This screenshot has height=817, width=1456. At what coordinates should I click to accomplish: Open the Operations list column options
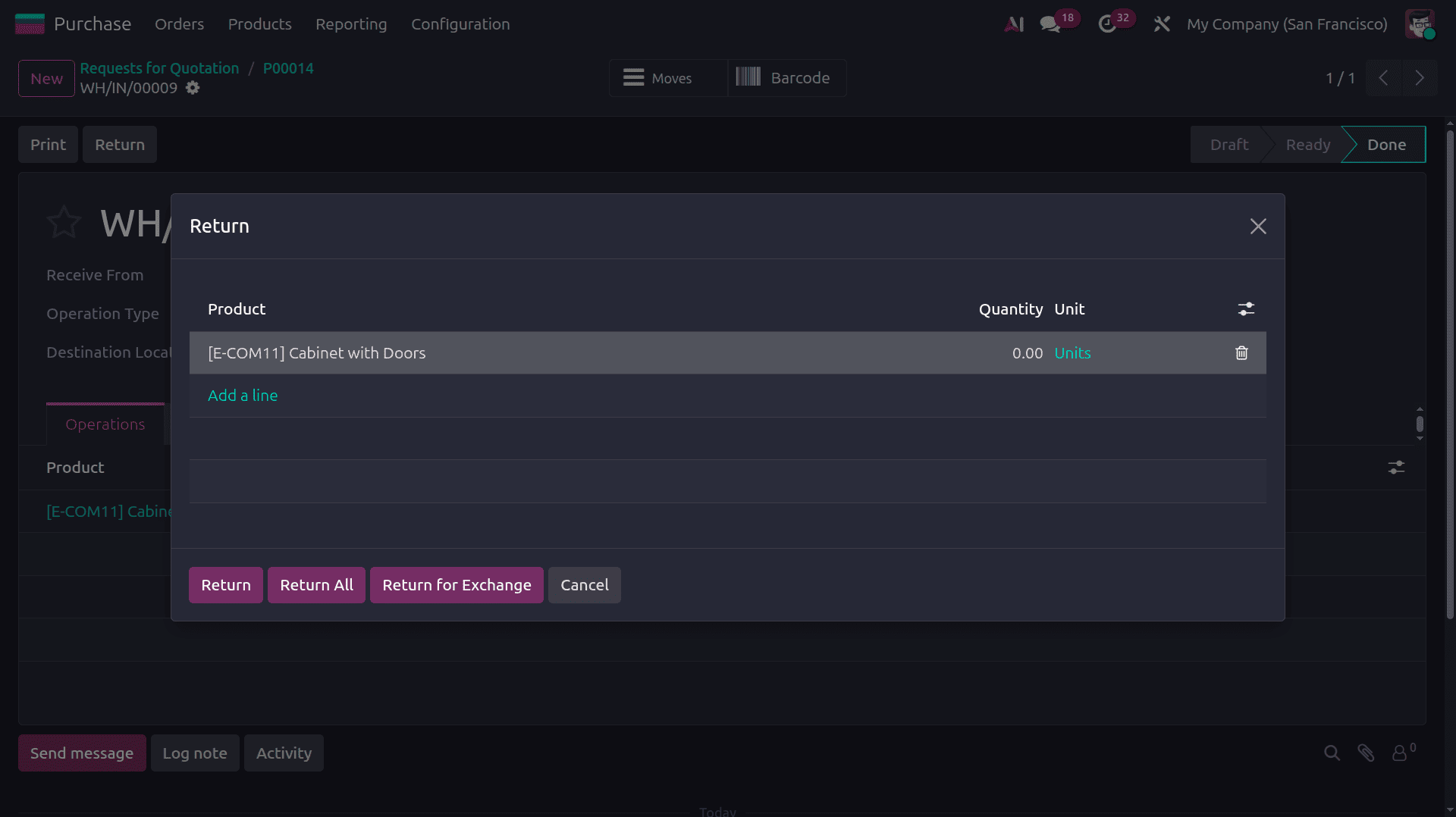[x=1396, y=468]
